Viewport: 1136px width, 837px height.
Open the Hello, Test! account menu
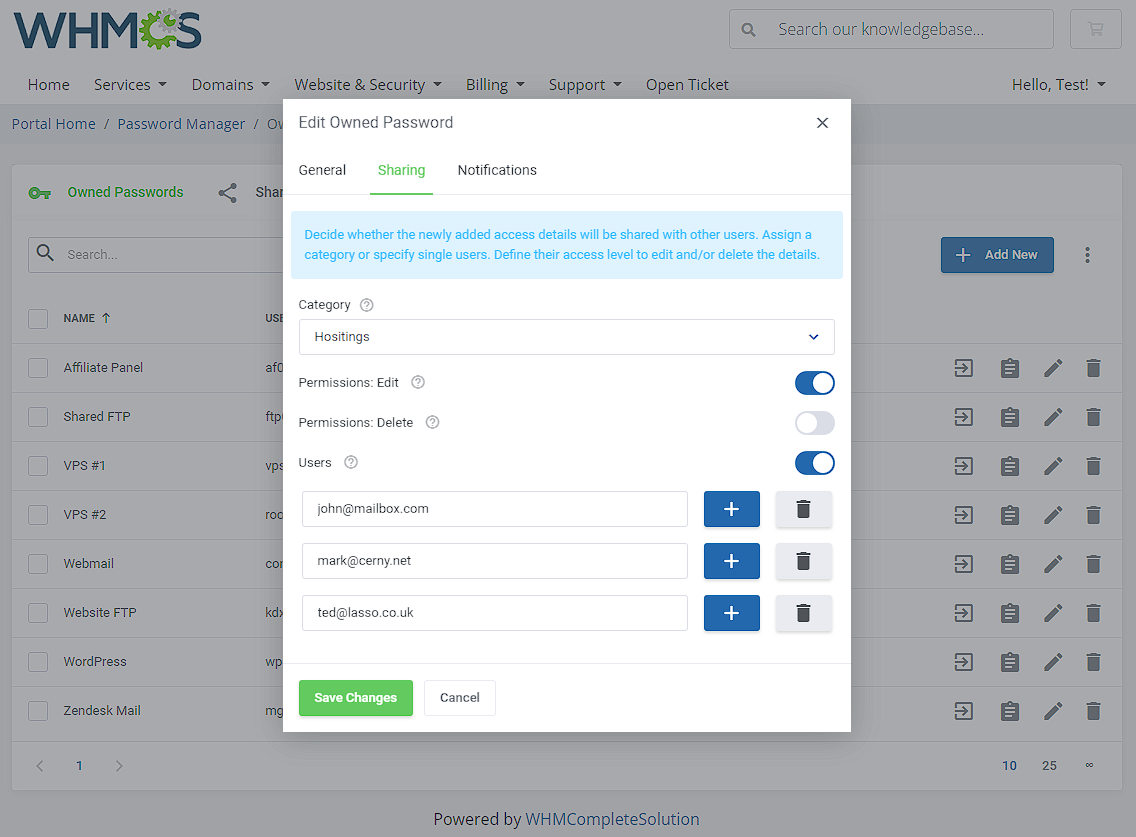(x=1058, y=85)
